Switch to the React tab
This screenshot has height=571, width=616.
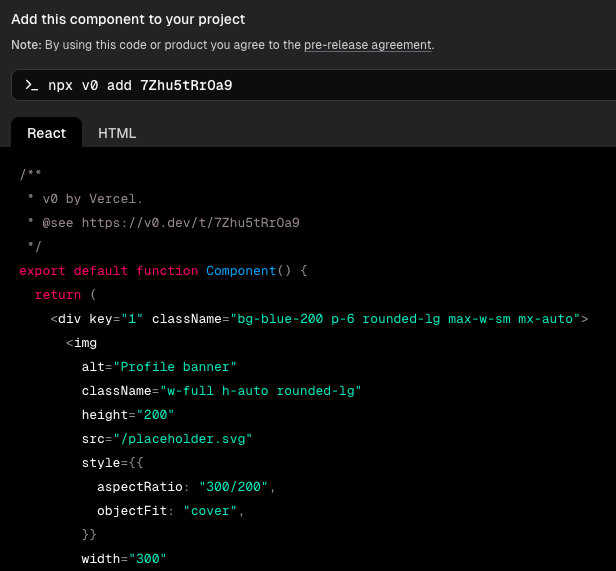click(46, 133)
